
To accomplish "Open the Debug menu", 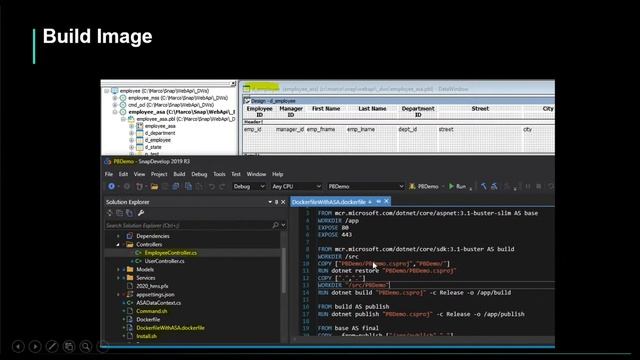I will tap(199, 174).
